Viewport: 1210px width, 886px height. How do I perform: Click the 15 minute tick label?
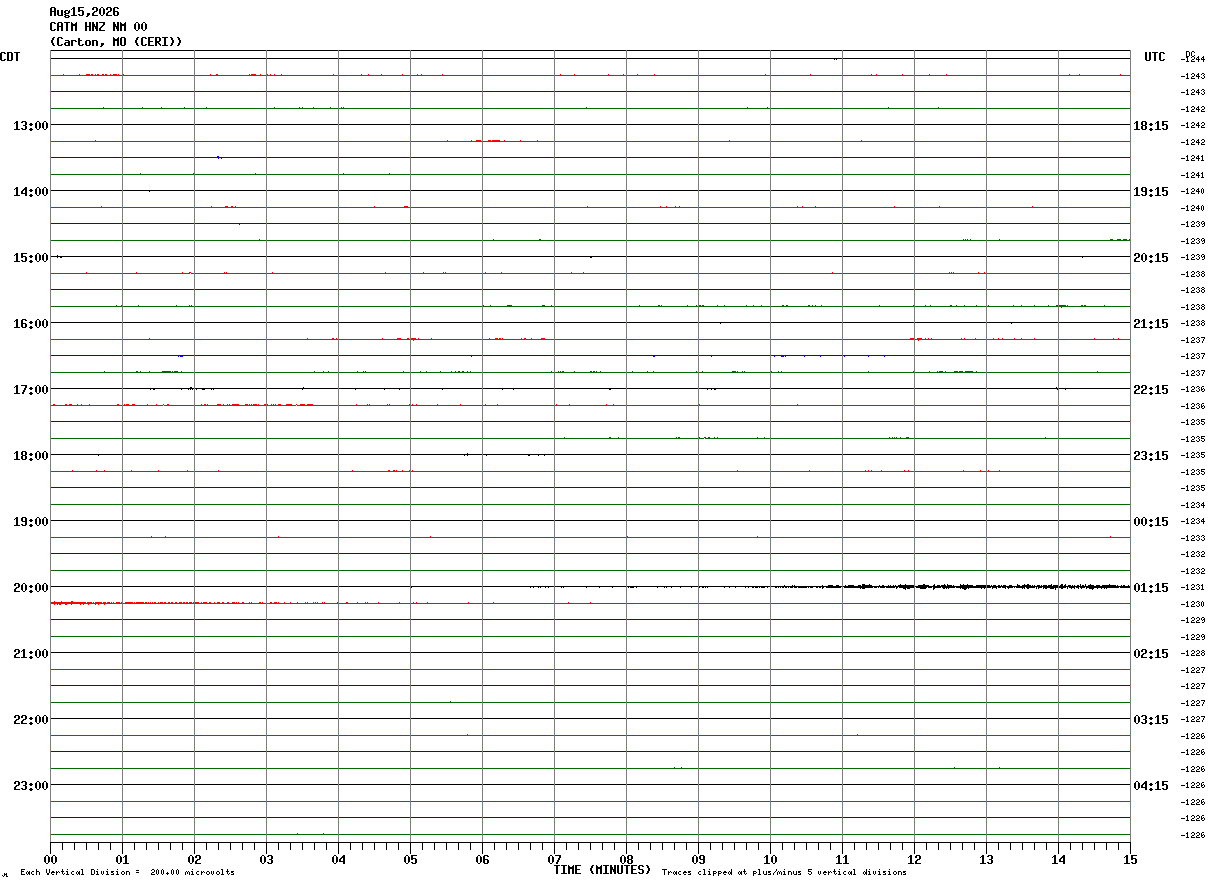coord(1130,859)
